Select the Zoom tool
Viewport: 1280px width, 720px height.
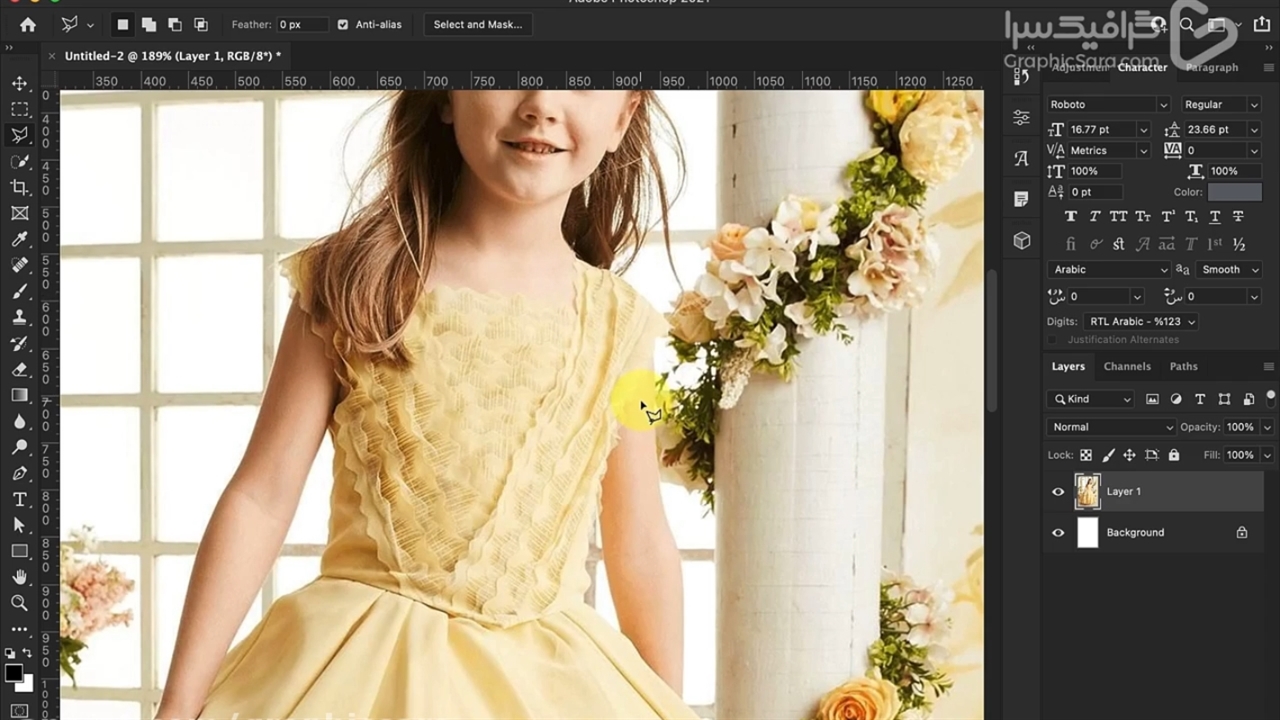pyautogui.click(x=19, y=603)
